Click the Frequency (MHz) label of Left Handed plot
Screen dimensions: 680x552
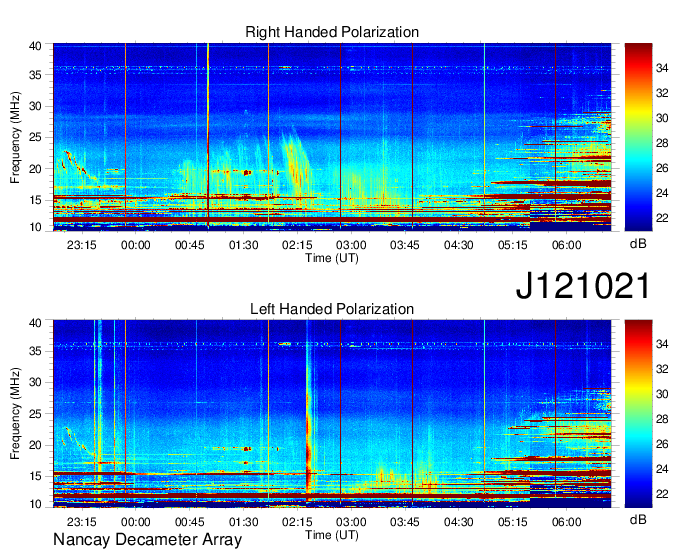pyautogui.click(x=15, y=414)
